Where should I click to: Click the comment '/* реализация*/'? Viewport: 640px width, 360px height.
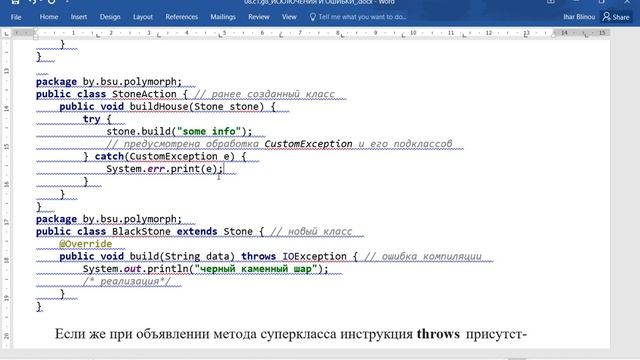click(127, 282)
